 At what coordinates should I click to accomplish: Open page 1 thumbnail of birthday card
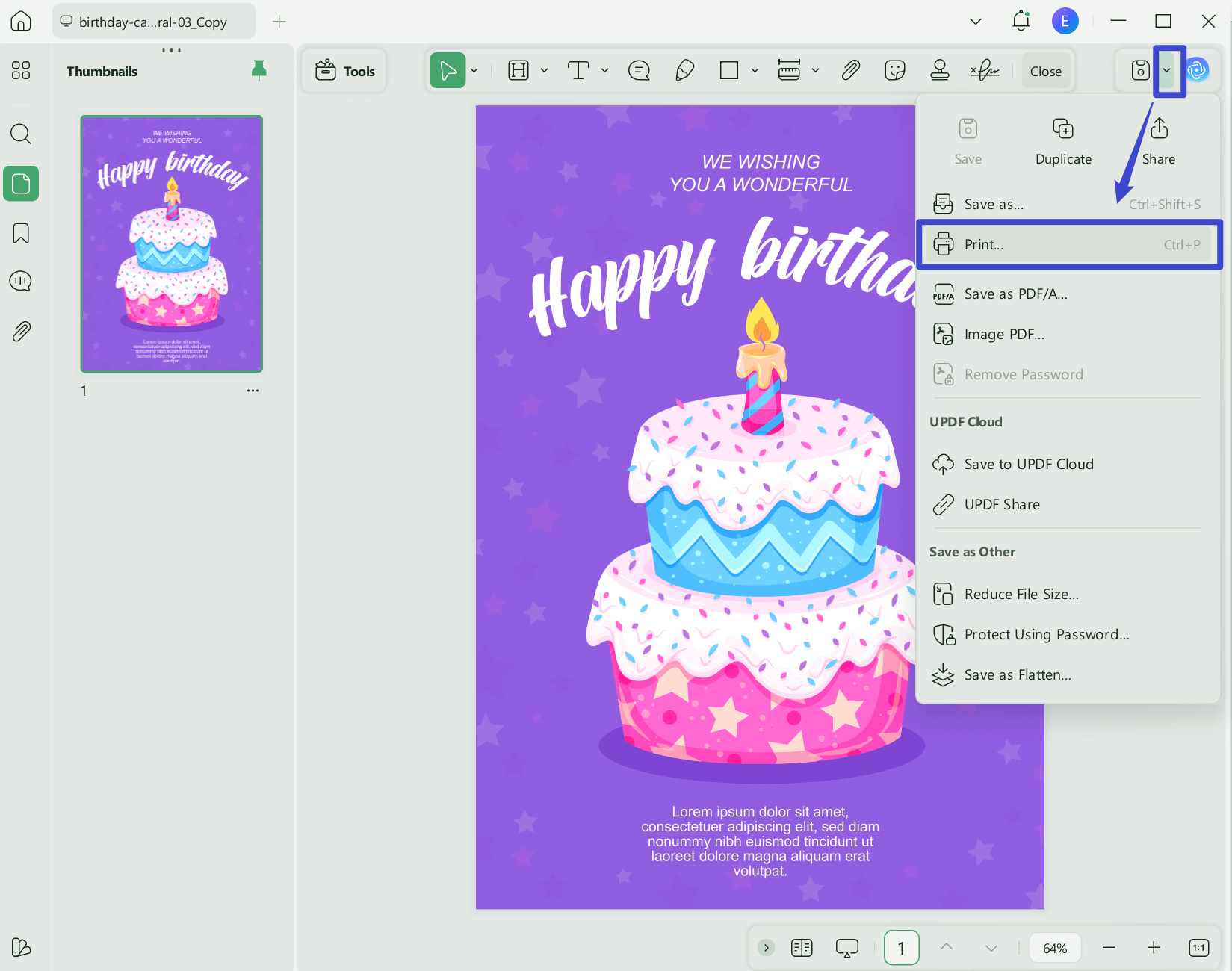pos(172,243)
